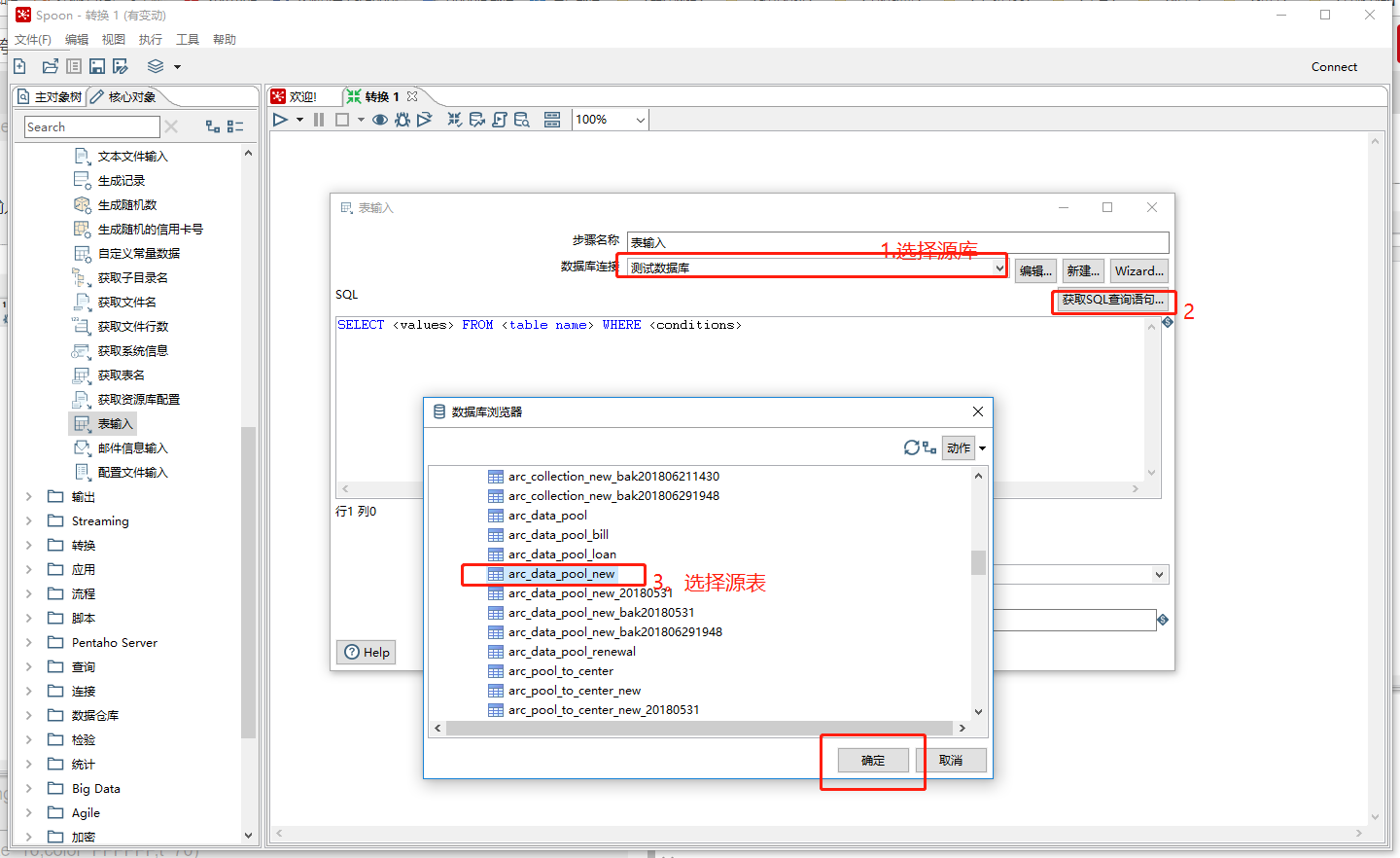Open the 执行 menu
This screenshot has width=1400, height=858.
click(x=151, y=40)
